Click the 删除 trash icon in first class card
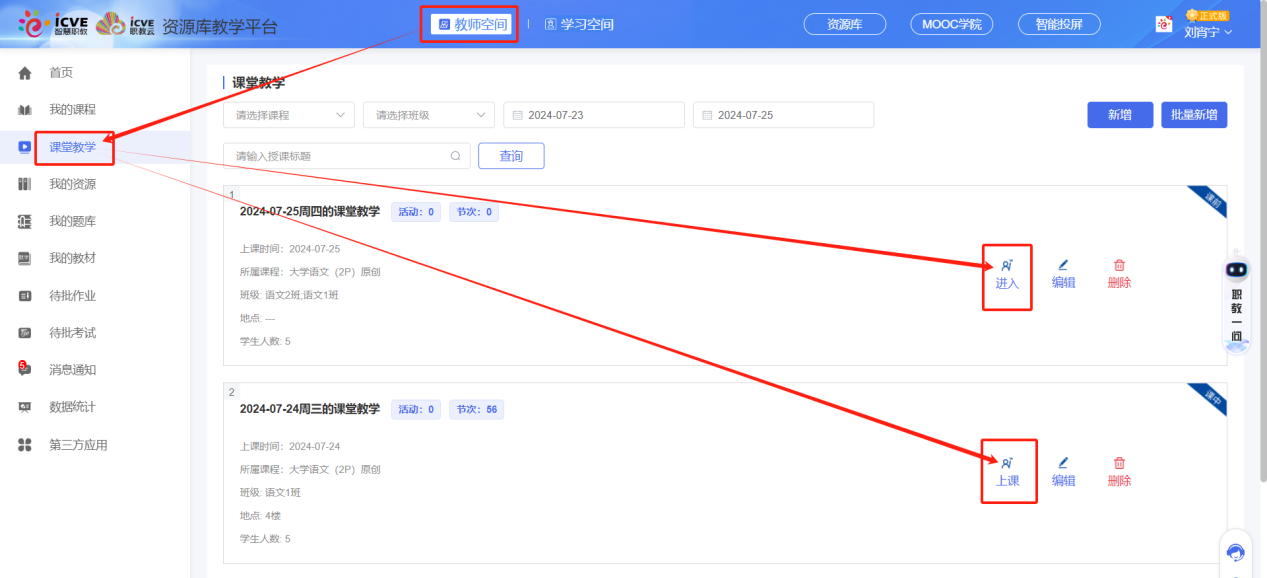This screenshot has height=578, width=1267. tap(1119, 265)
